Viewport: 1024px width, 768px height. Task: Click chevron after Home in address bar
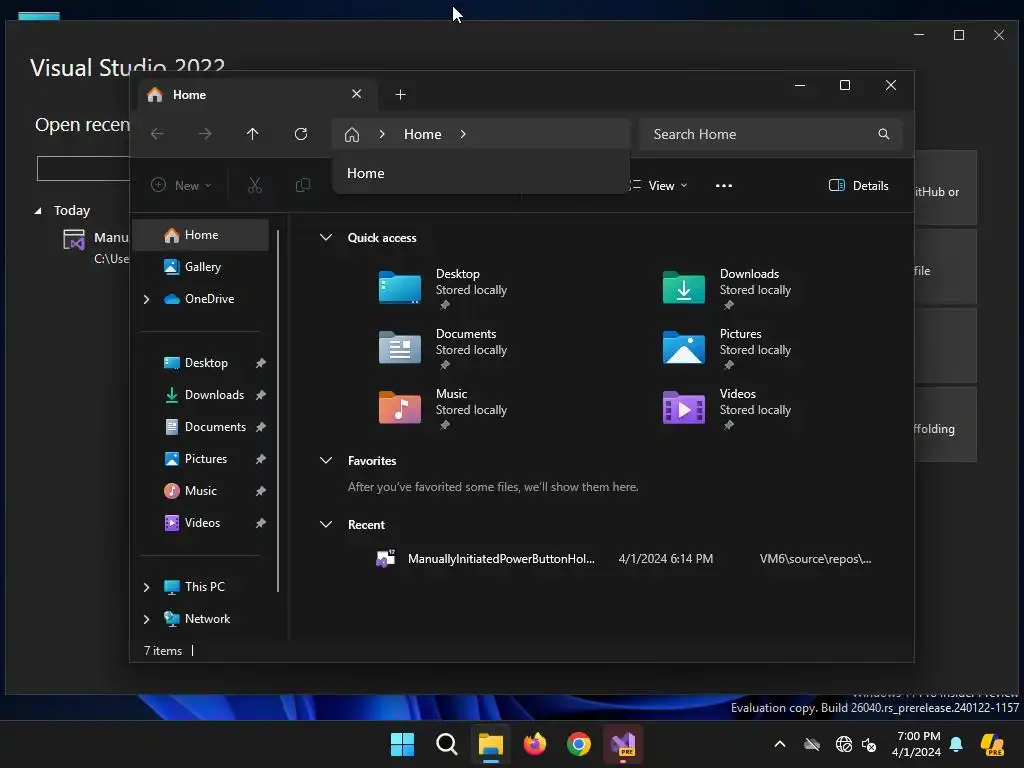[x=463, y=134]
